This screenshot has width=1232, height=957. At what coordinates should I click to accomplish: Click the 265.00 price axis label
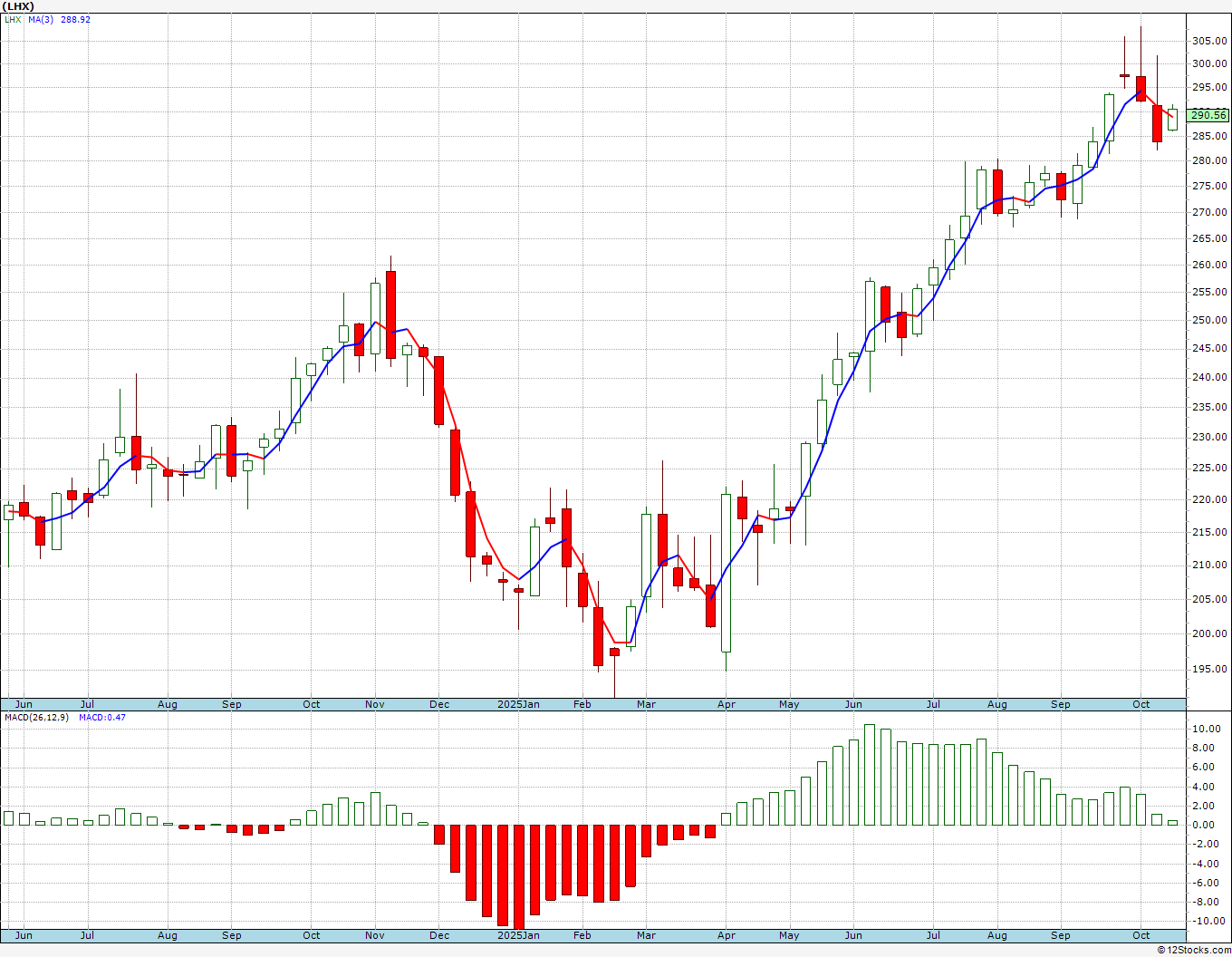click(1209, 238)
